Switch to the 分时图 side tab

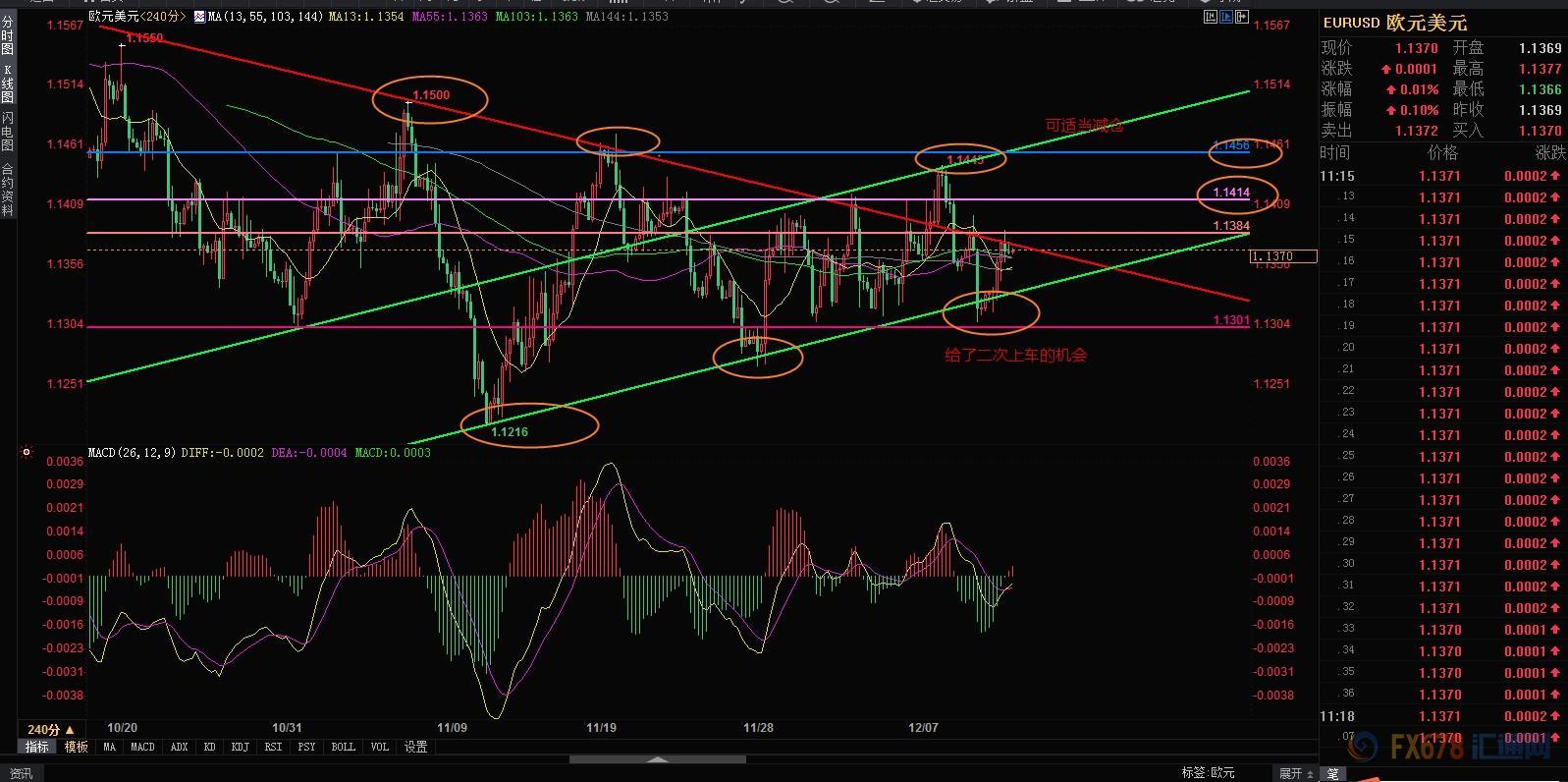tap(8, 35)
